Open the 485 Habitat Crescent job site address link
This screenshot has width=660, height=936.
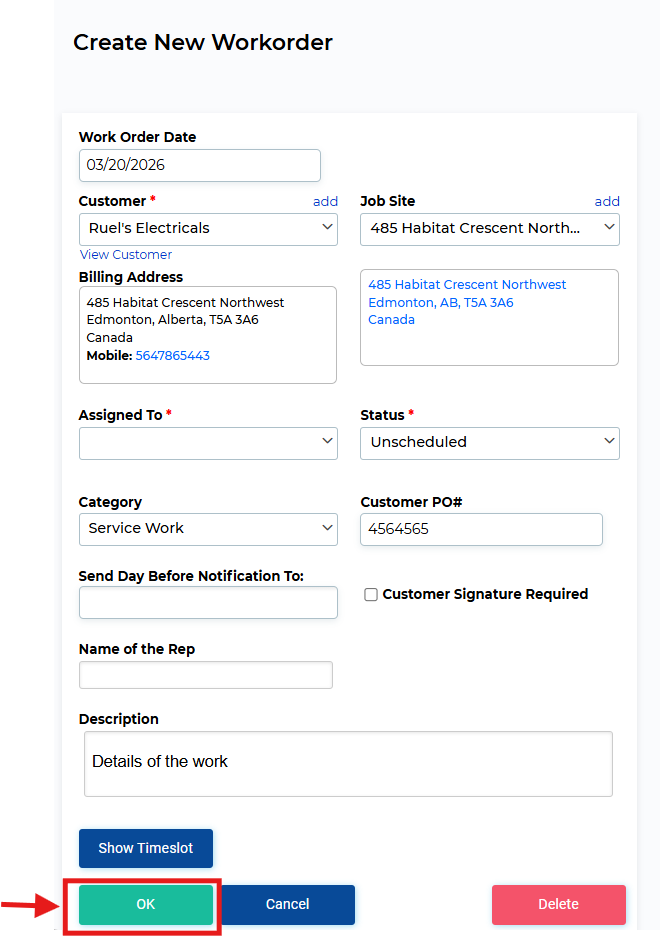[467, 285]
